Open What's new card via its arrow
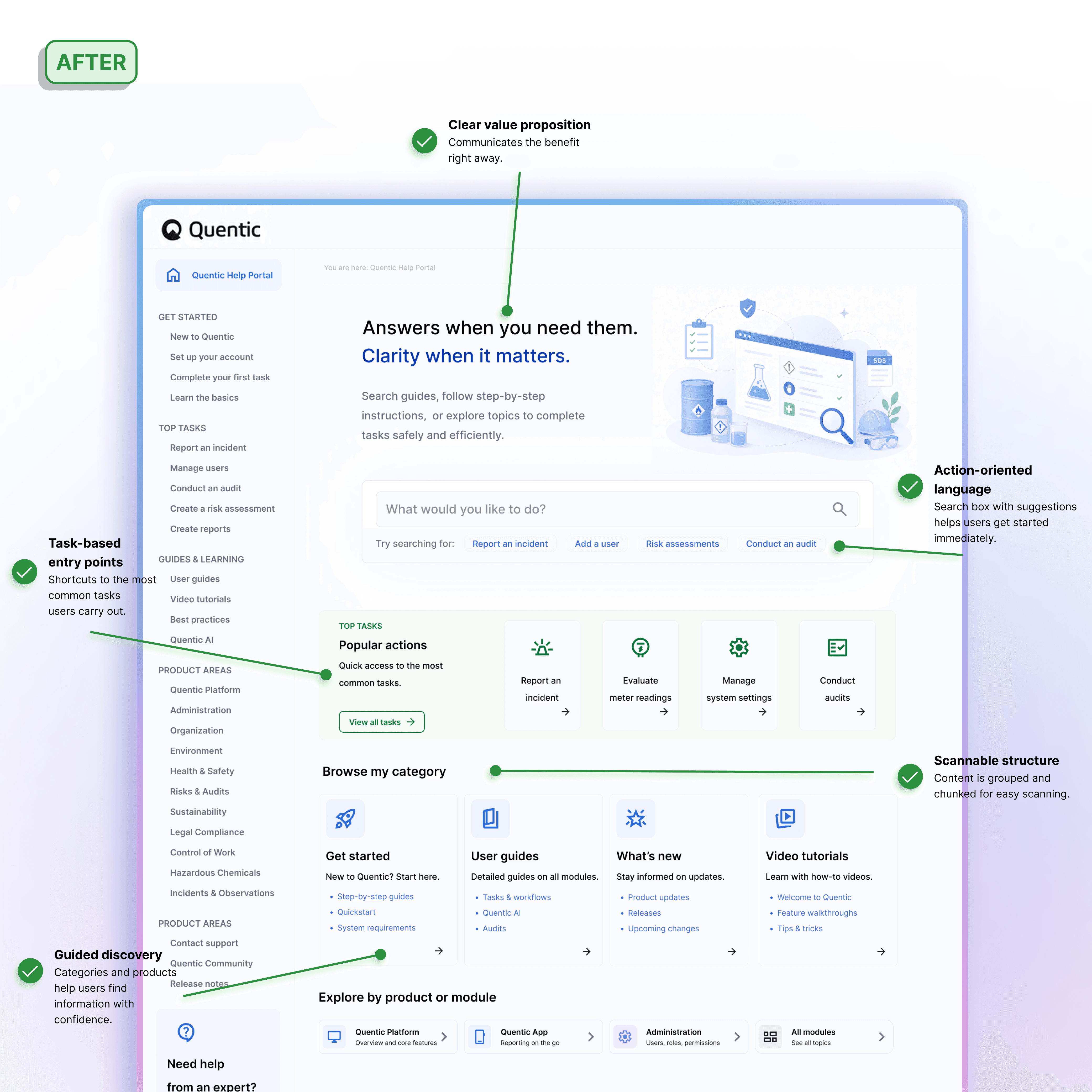This screenshot has width=1092, height=1092. point(732,952)
